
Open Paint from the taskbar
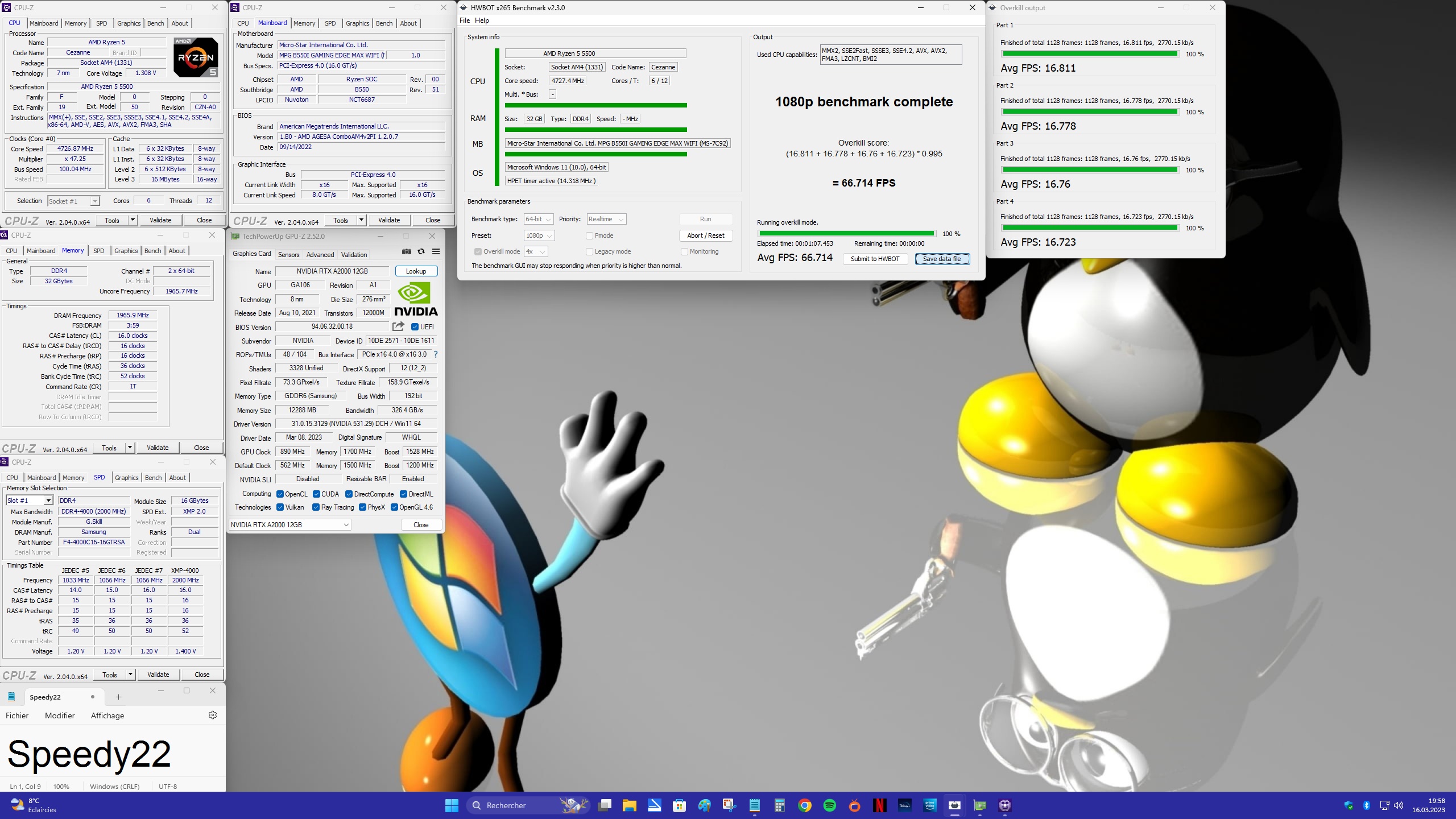coord(704,805)
